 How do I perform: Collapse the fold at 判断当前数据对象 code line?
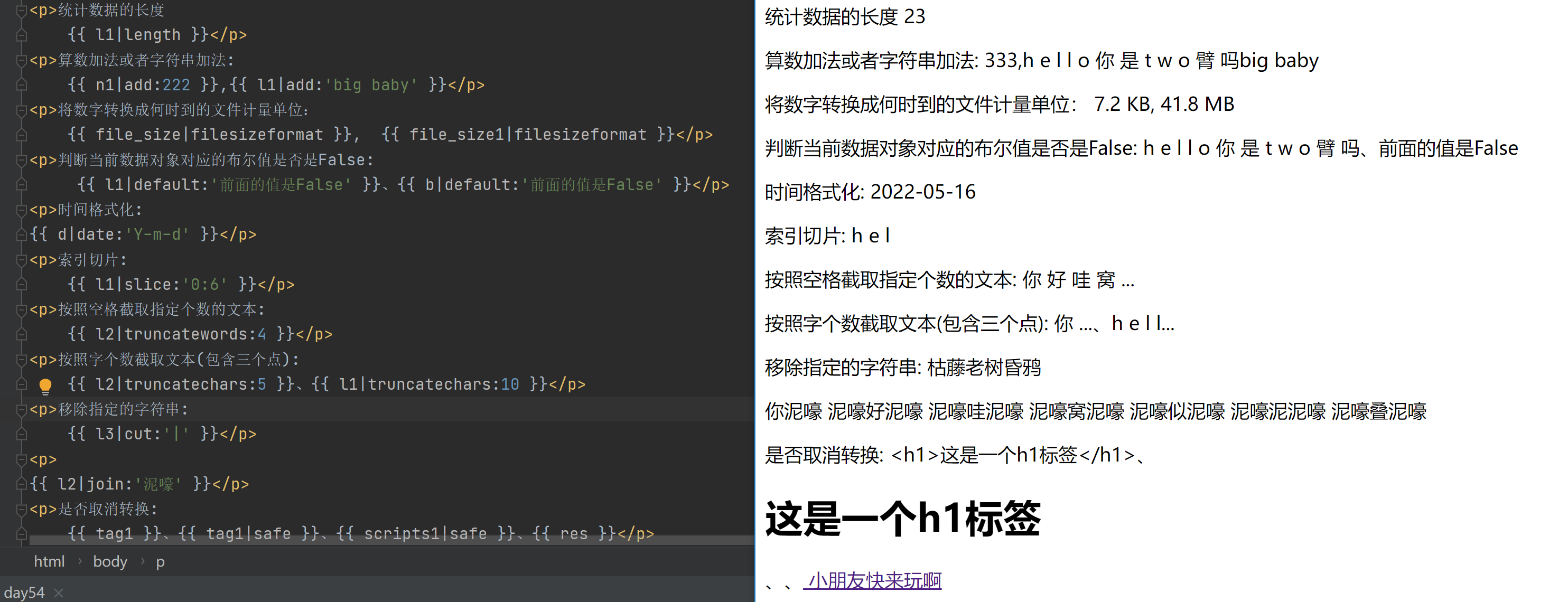[21, 160]
